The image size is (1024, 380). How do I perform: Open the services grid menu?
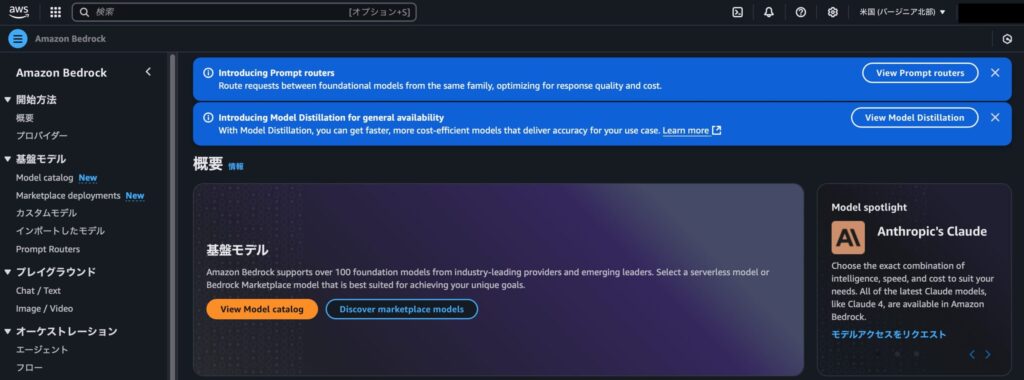pyautogui.click(x=56, y=12)
